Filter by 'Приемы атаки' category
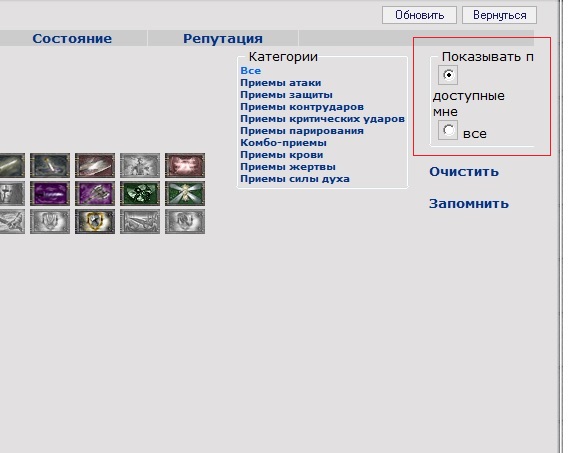 [280, 83]
